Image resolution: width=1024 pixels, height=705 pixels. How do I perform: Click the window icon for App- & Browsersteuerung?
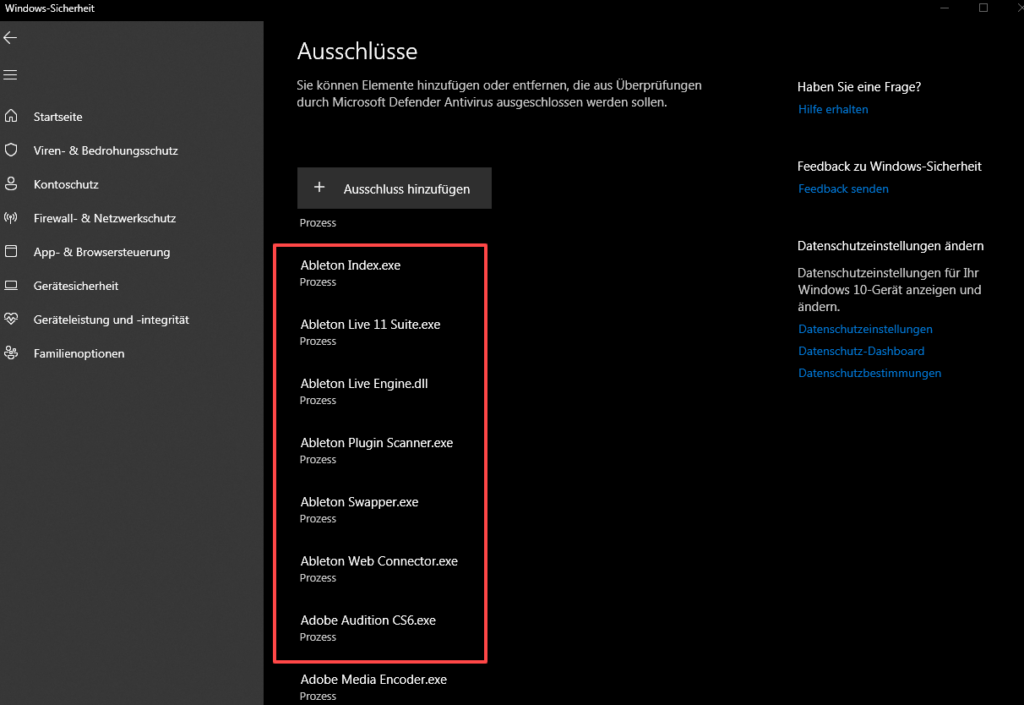click(11, 251)
